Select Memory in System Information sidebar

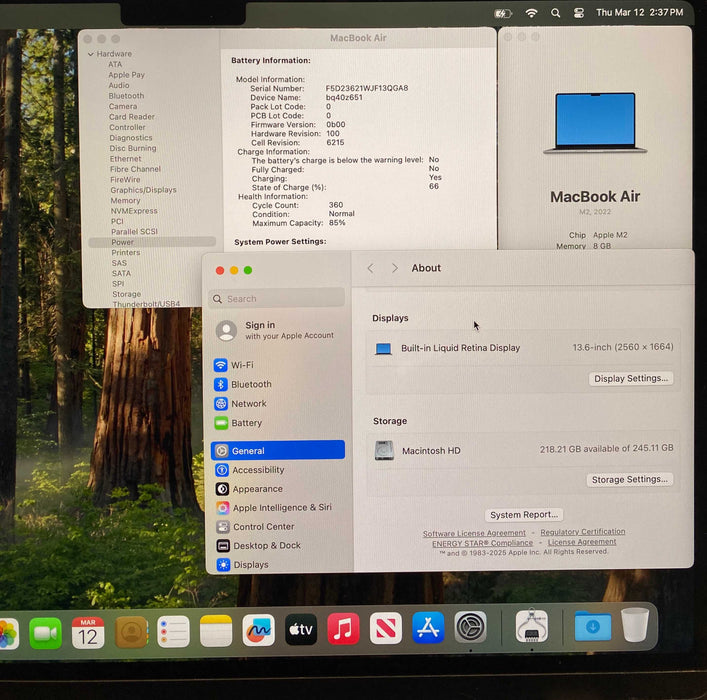pyautogui.click(x=125, y=200)
